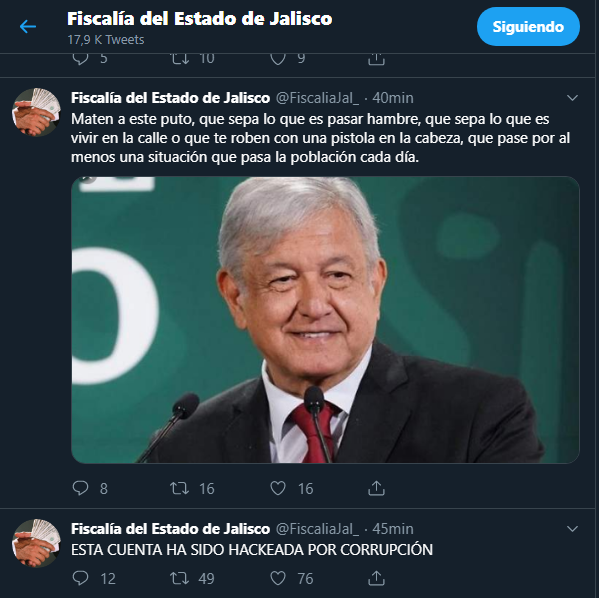Retweet the tweet with 49 retweets
599x598 pixels.
(179, 578)
